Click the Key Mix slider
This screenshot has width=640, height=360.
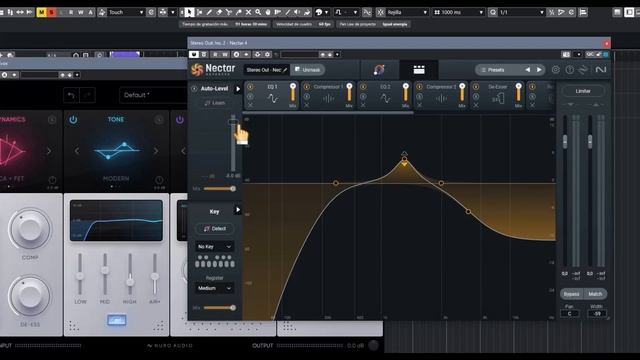220,308
